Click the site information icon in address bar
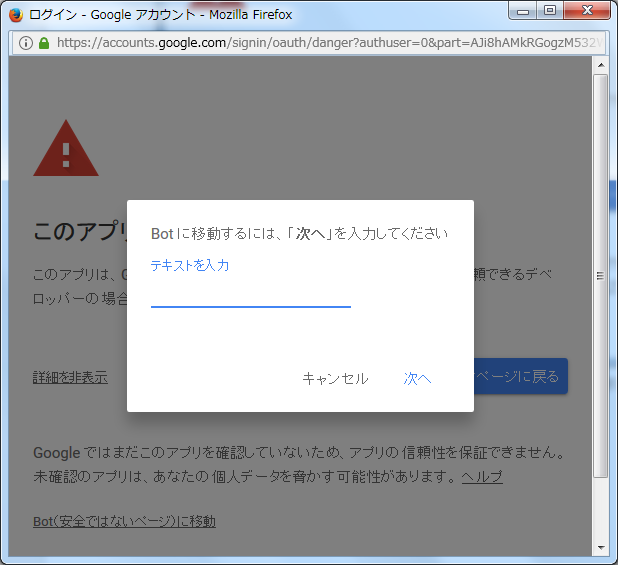 coord(26,43)
